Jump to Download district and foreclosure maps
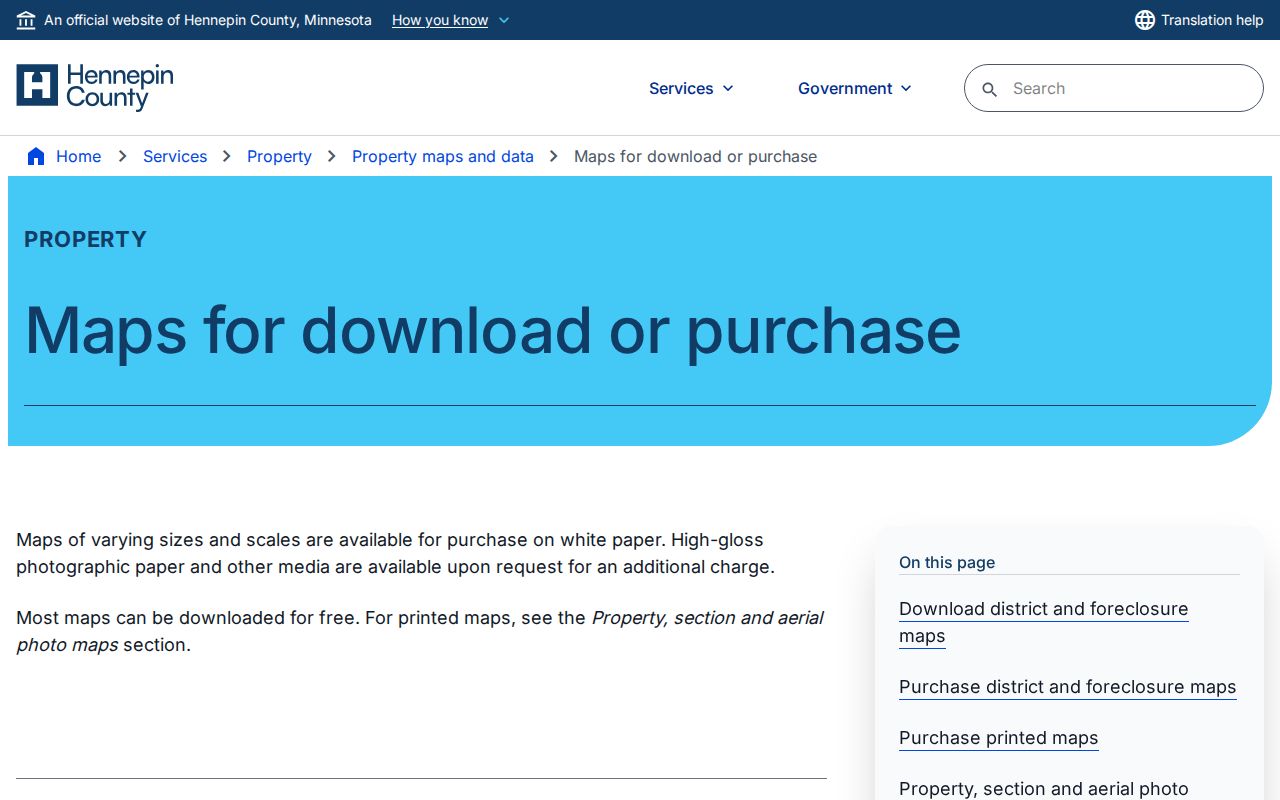The image size is (1280, 800). [x=1043, y=622]
